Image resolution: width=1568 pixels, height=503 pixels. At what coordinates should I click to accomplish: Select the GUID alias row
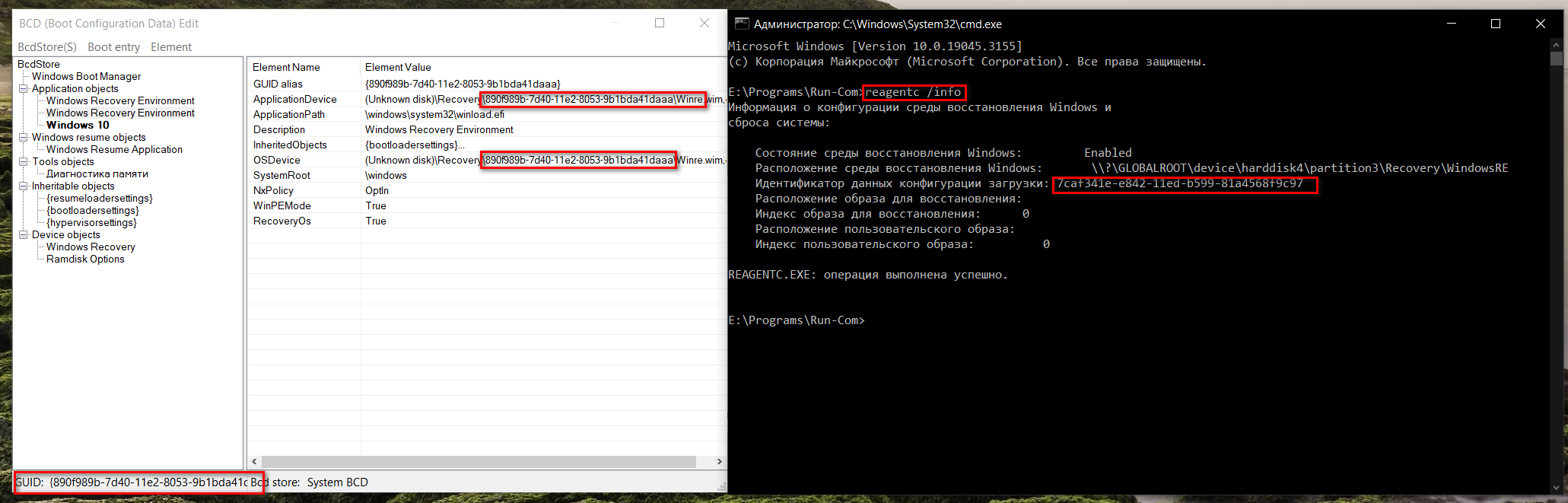click(487, 84)
